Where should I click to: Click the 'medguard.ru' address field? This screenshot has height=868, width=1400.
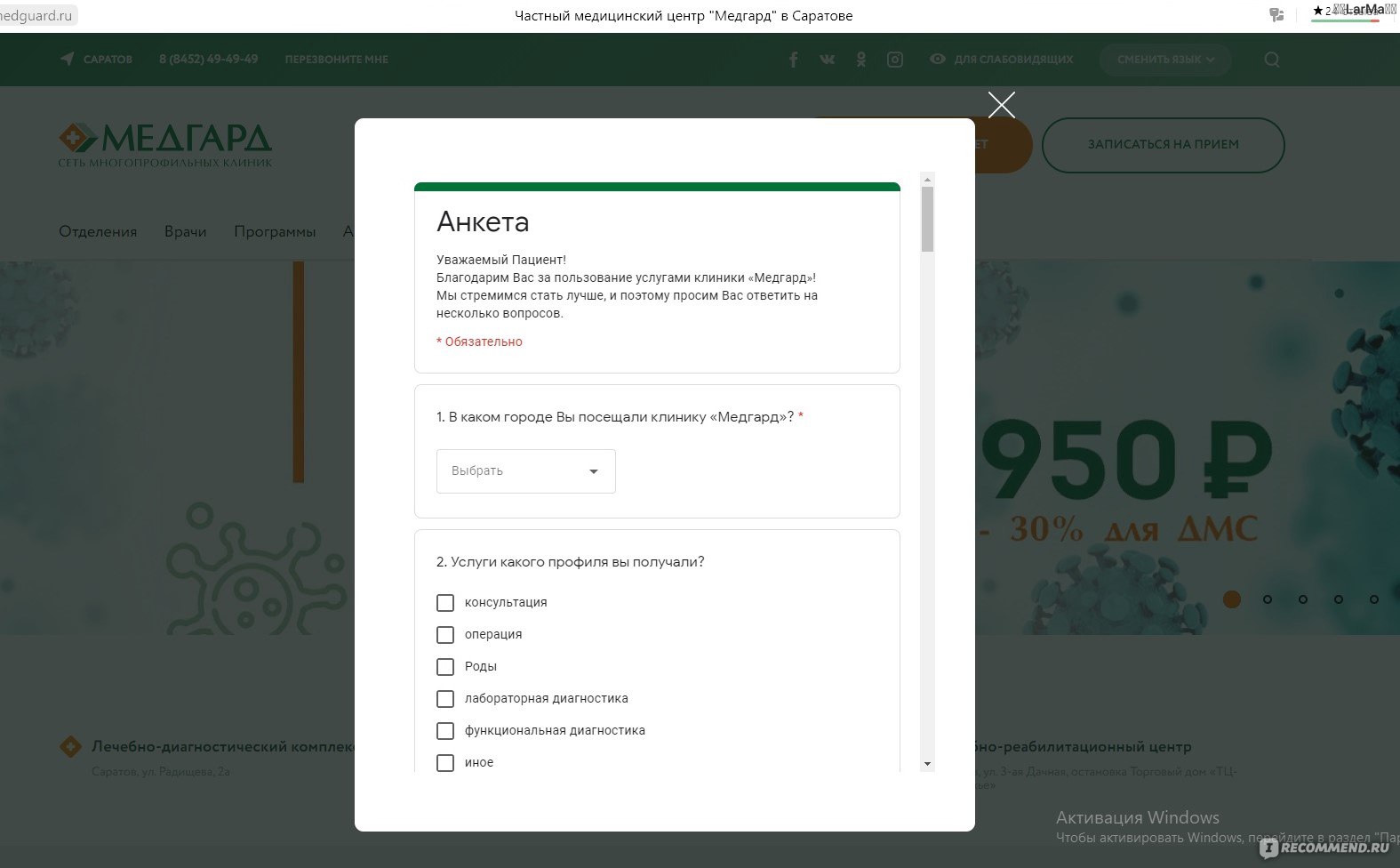[37, 15]
